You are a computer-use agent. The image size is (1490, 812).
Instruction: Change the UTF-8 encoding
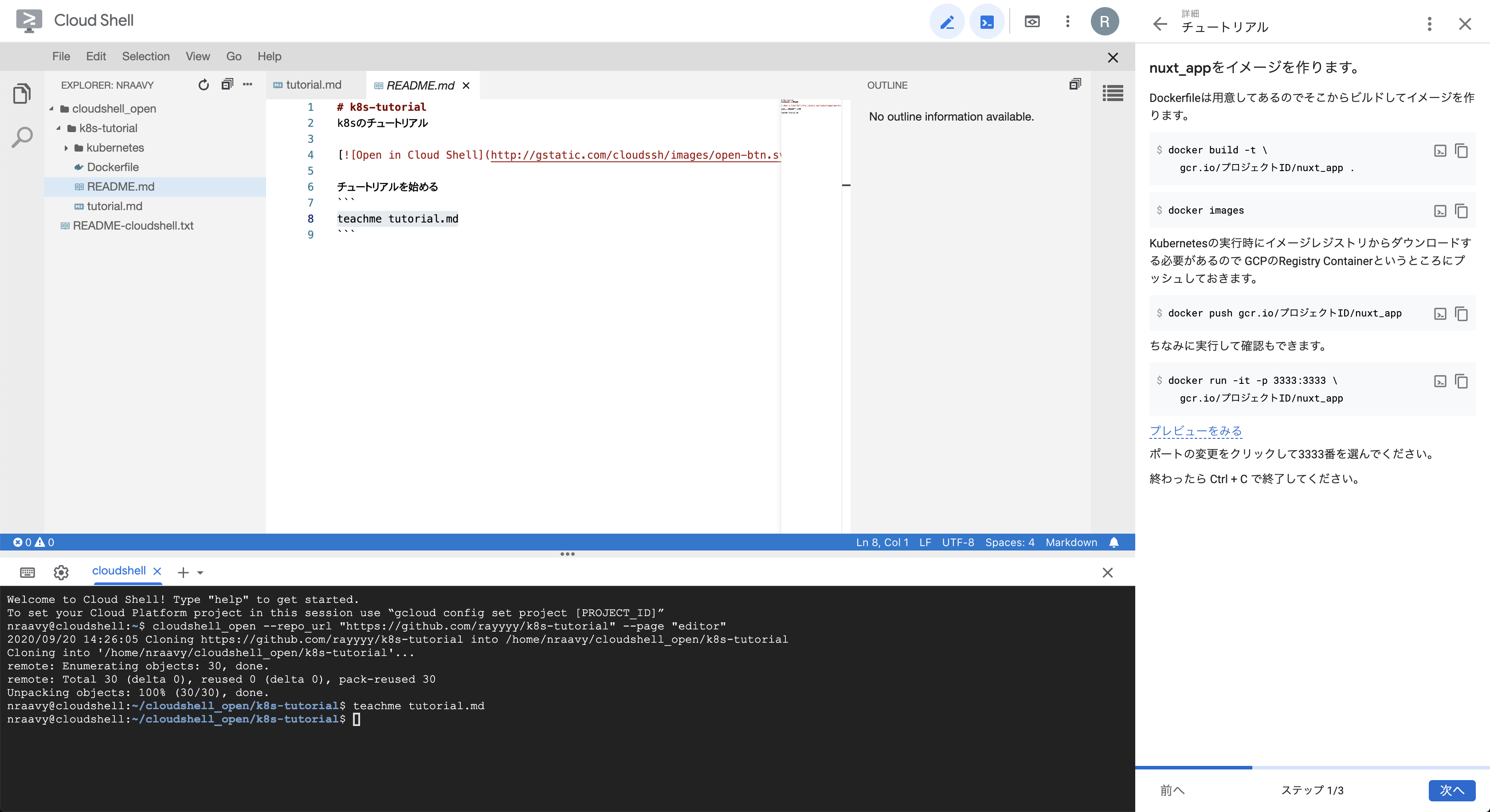958,542
